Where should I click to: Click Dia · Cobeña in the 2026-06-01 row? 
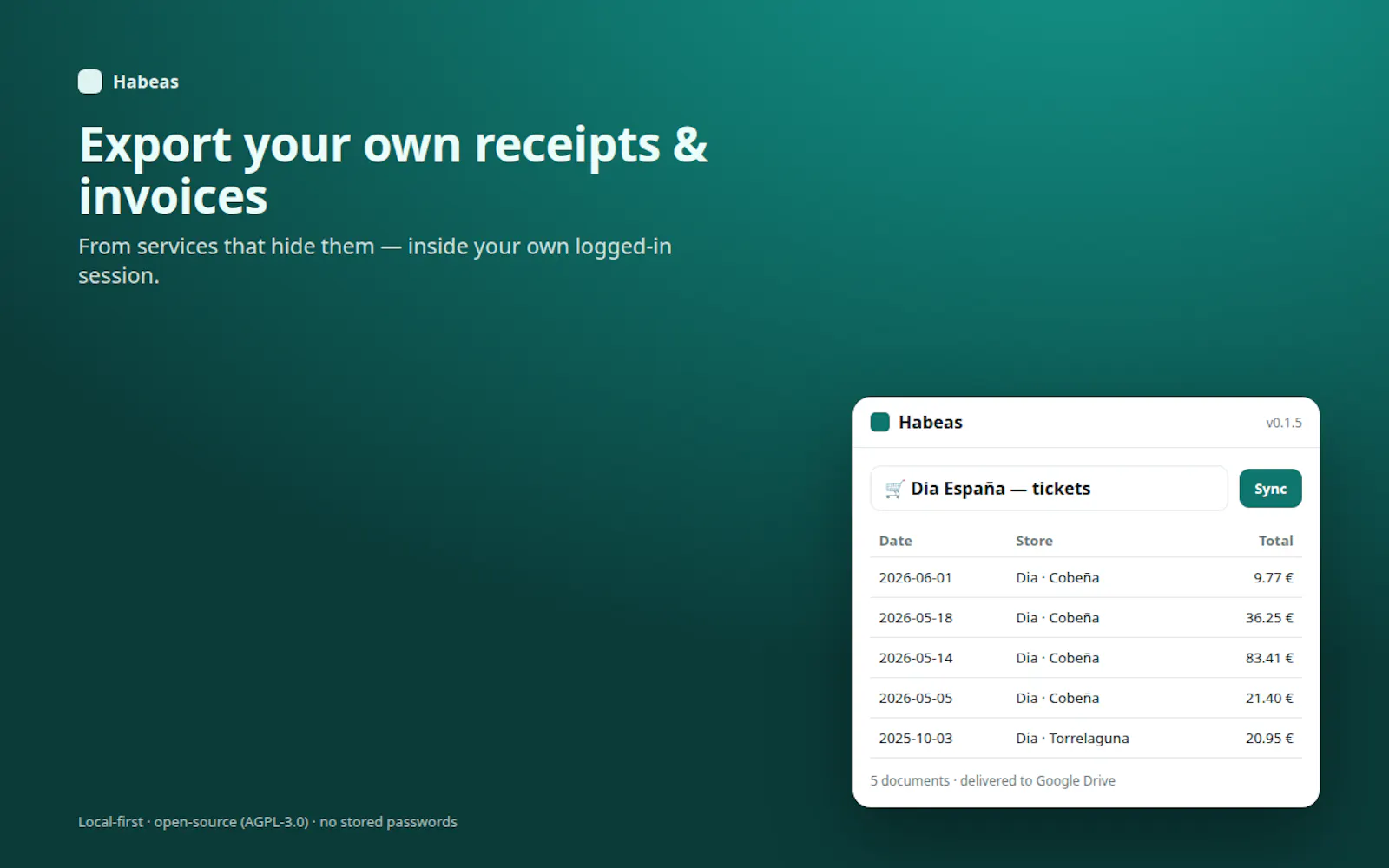1057,578
